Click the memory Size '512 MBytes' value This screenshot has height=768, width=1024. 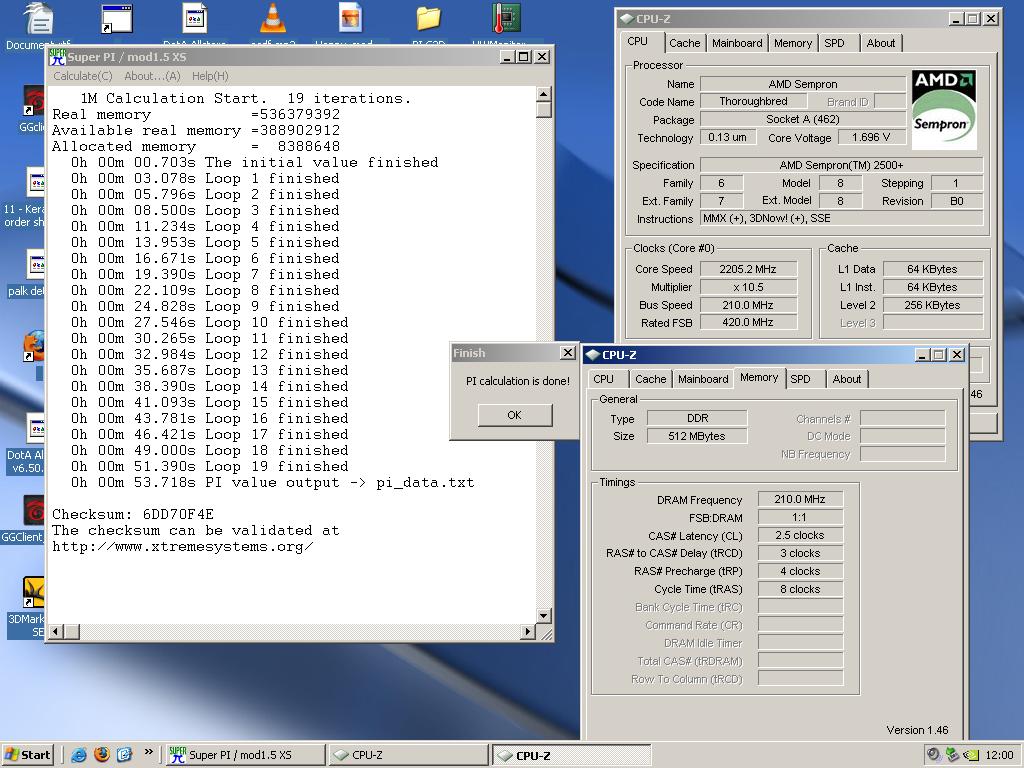point(697,436)
